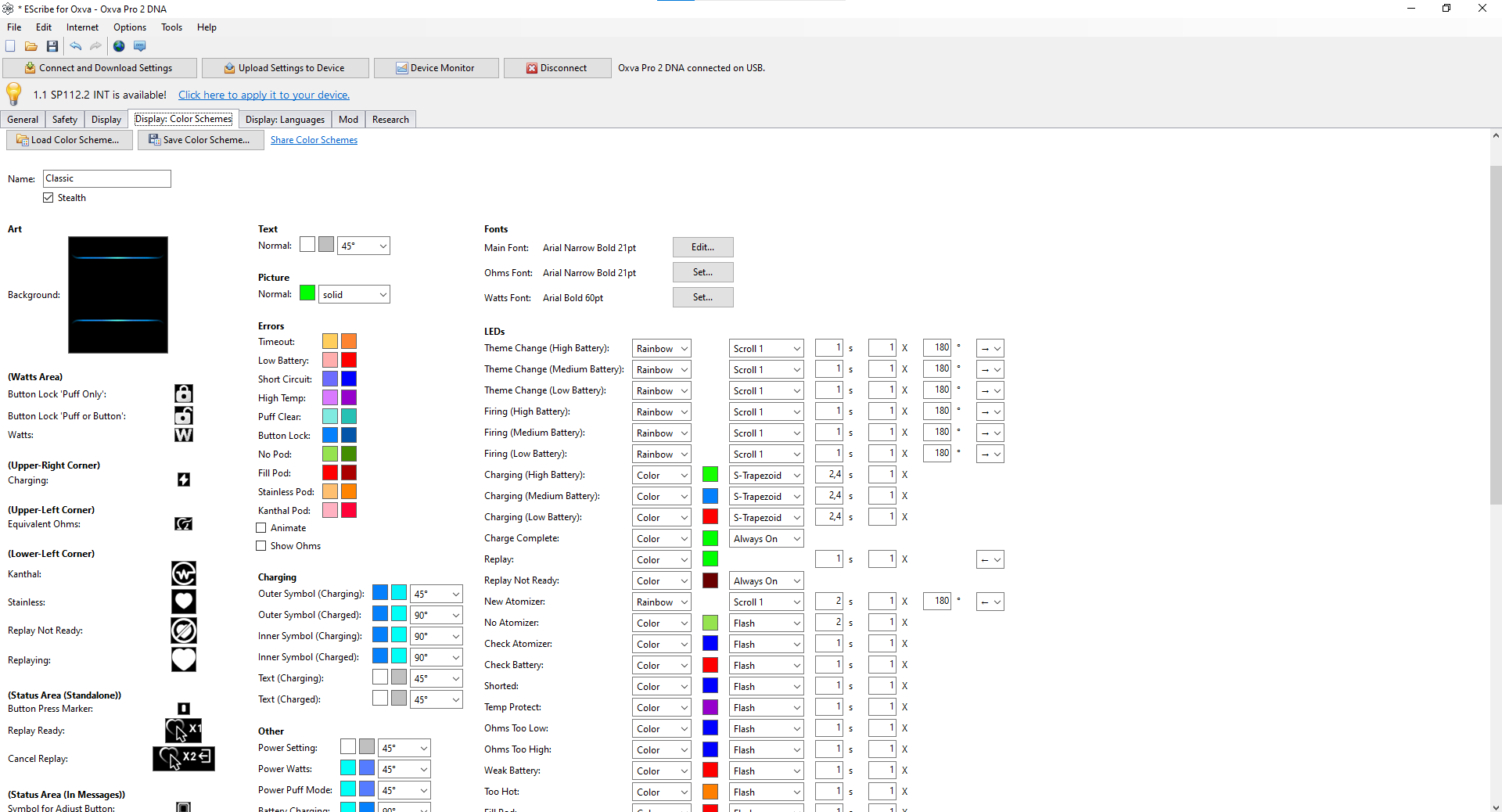1502x812 pixels.
Task: Click Save Color Scheme button
Action: tap(200, 140)
